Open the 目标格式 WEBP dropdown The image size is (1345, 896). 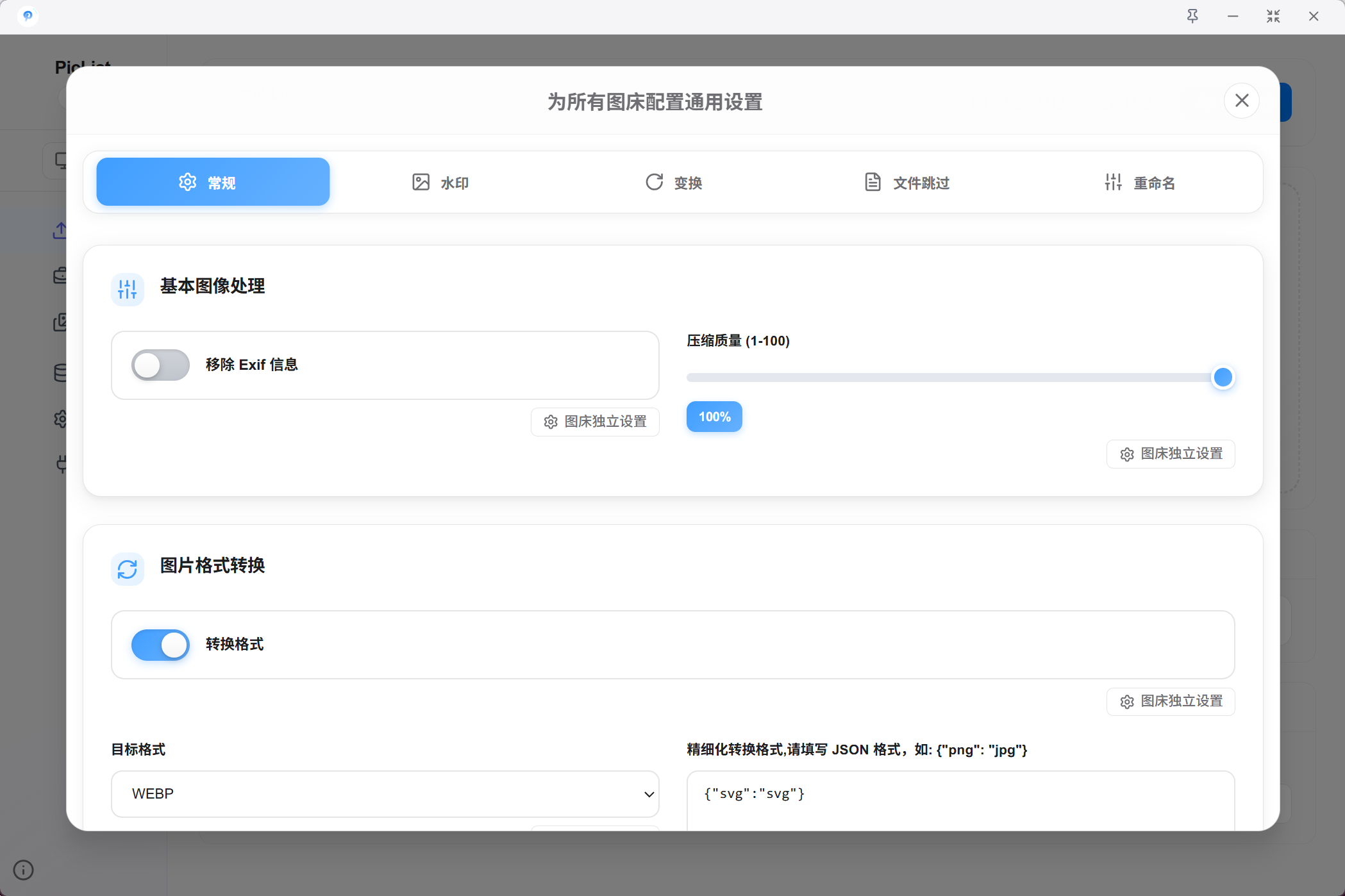[x=385, y=794]
